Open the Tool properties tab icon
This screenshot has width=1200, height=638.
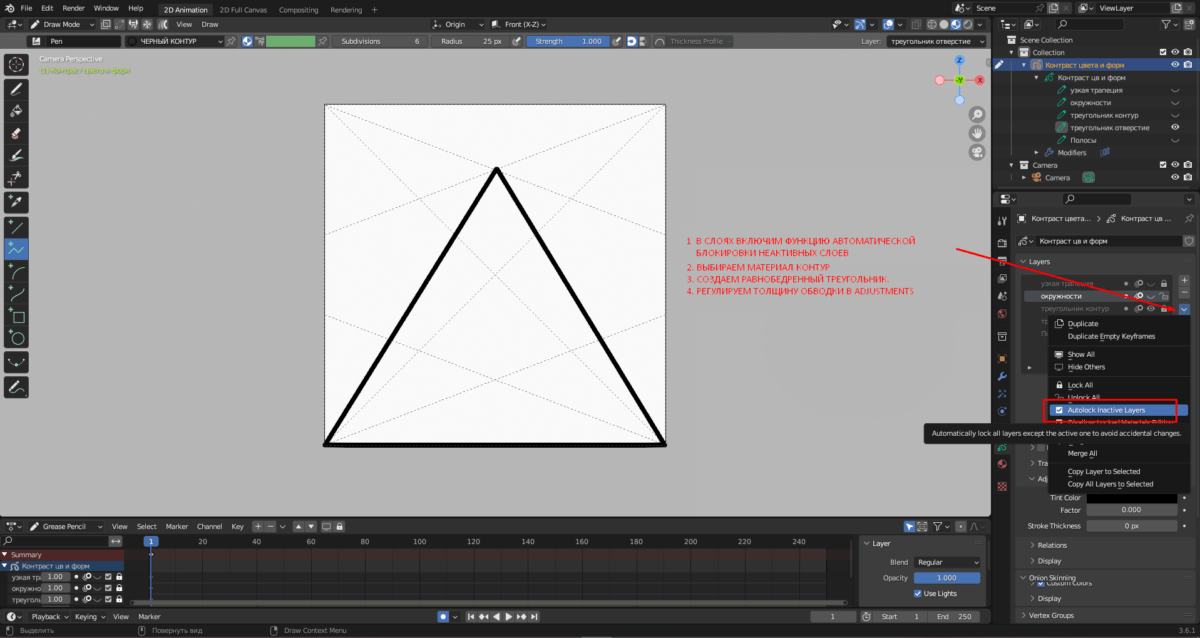(x=1002, y=221)
